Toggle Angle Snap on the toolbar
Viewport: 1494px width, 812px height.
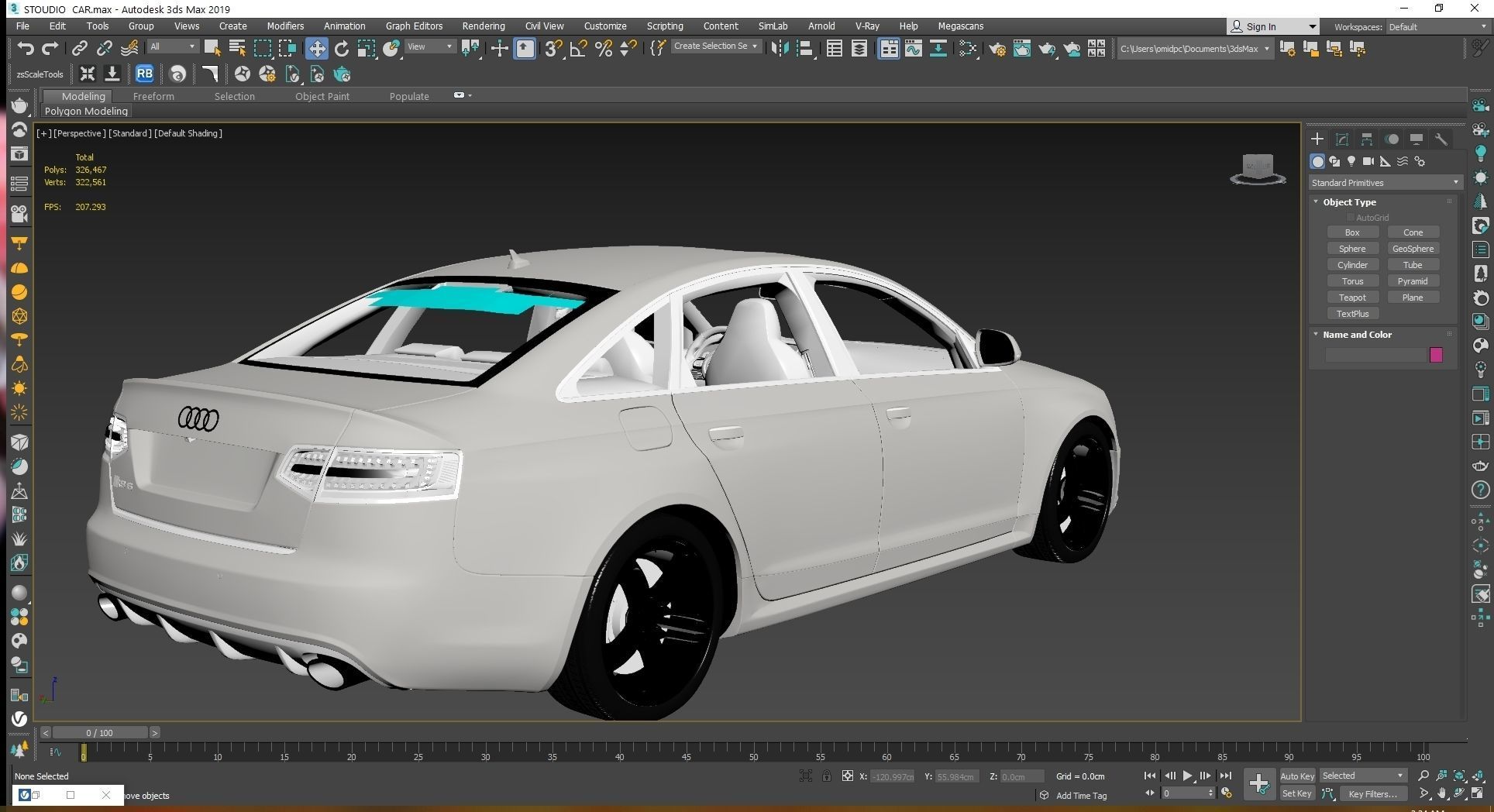pyautogui.click(x=578, y=49)
